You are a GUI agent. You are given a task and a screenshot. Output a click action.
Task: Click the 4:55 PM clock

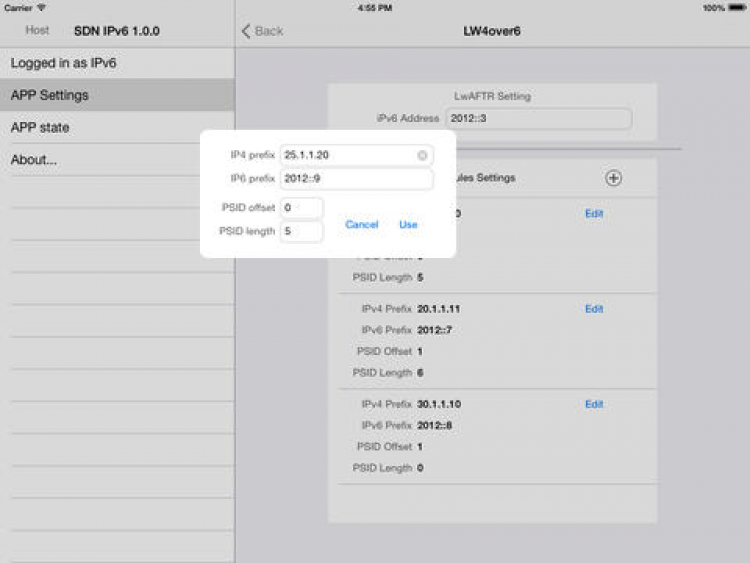click(375, 8)
